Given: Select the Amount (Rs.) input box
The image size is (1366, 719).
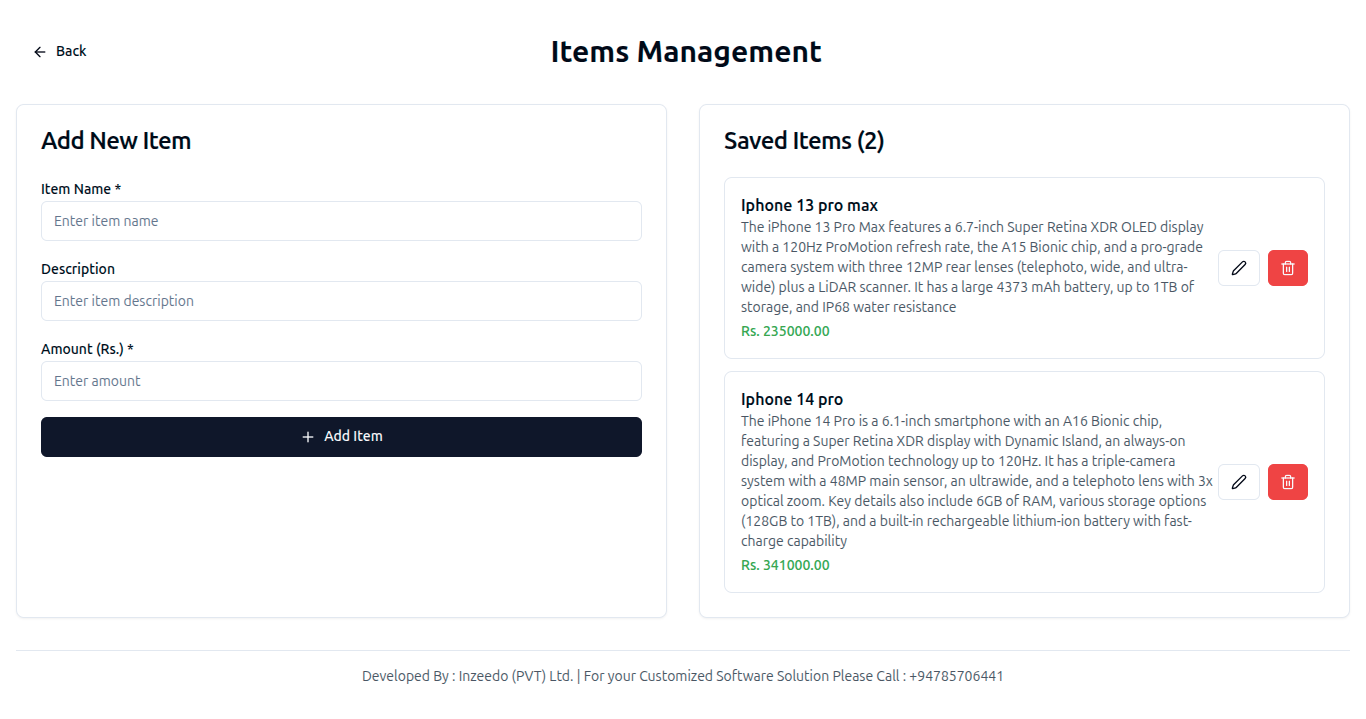Looking at the screenshot, I should (341, 381).
